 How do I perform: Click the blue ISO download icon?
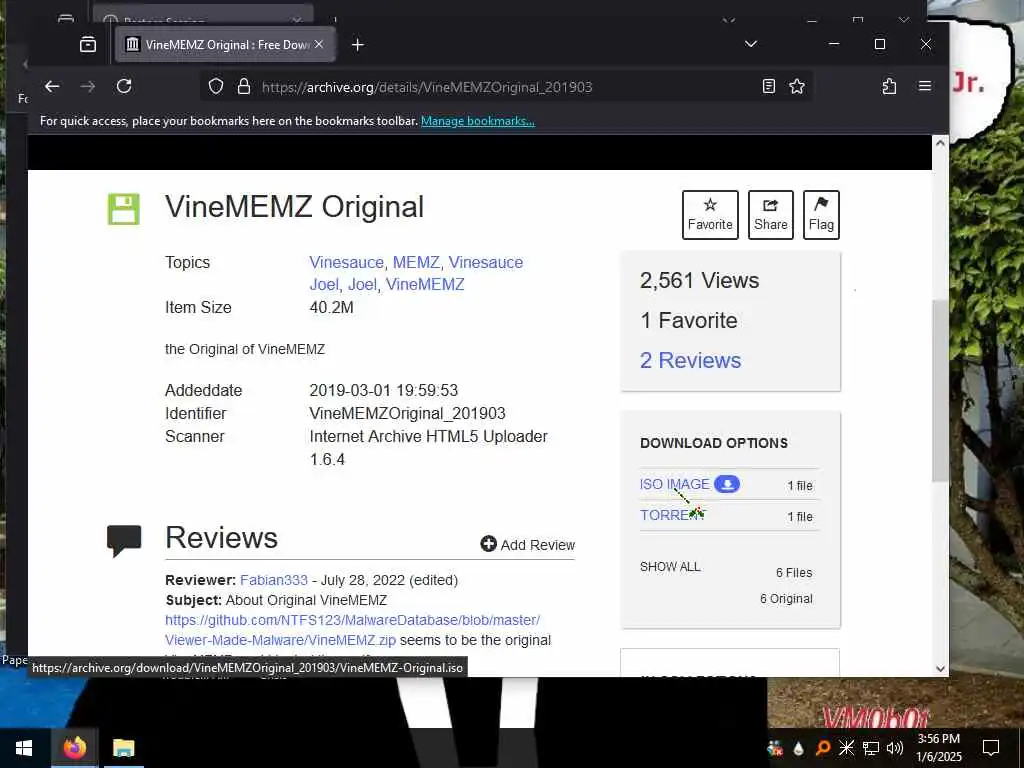(x=727, y=484)
